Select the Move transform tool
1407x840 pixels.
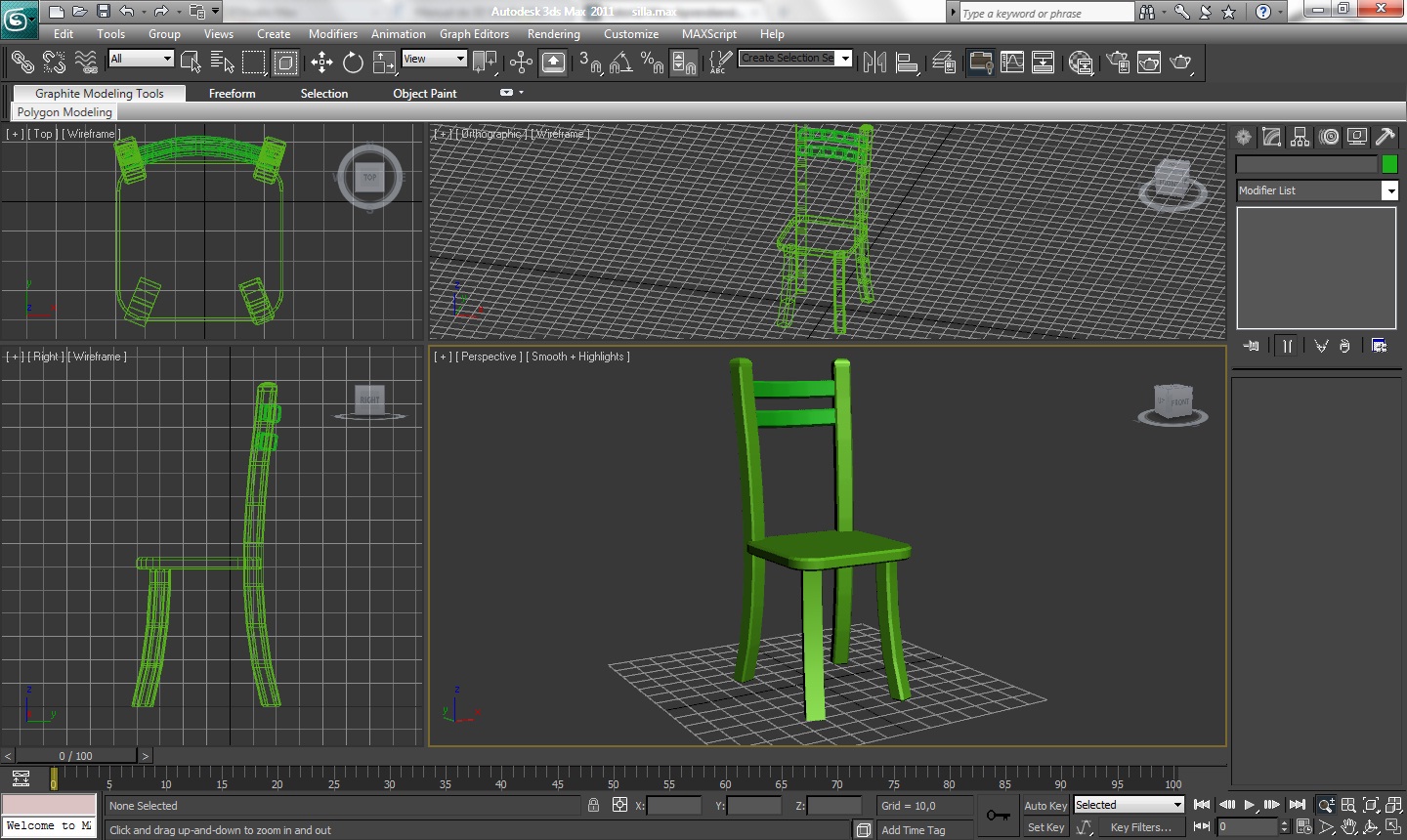[321, 63]
